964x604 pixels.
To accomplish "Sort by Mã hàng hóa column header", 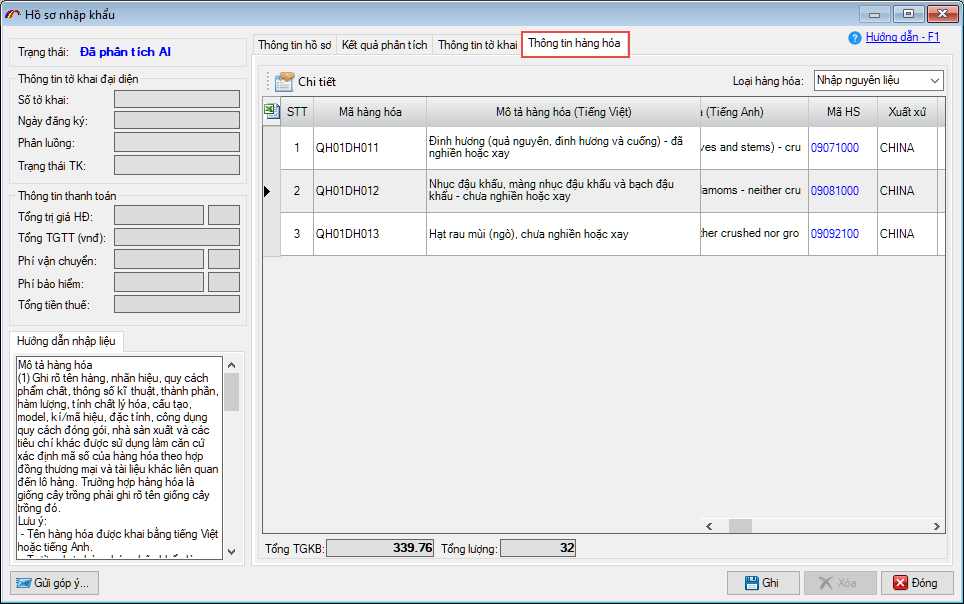I will coord(370,112).
